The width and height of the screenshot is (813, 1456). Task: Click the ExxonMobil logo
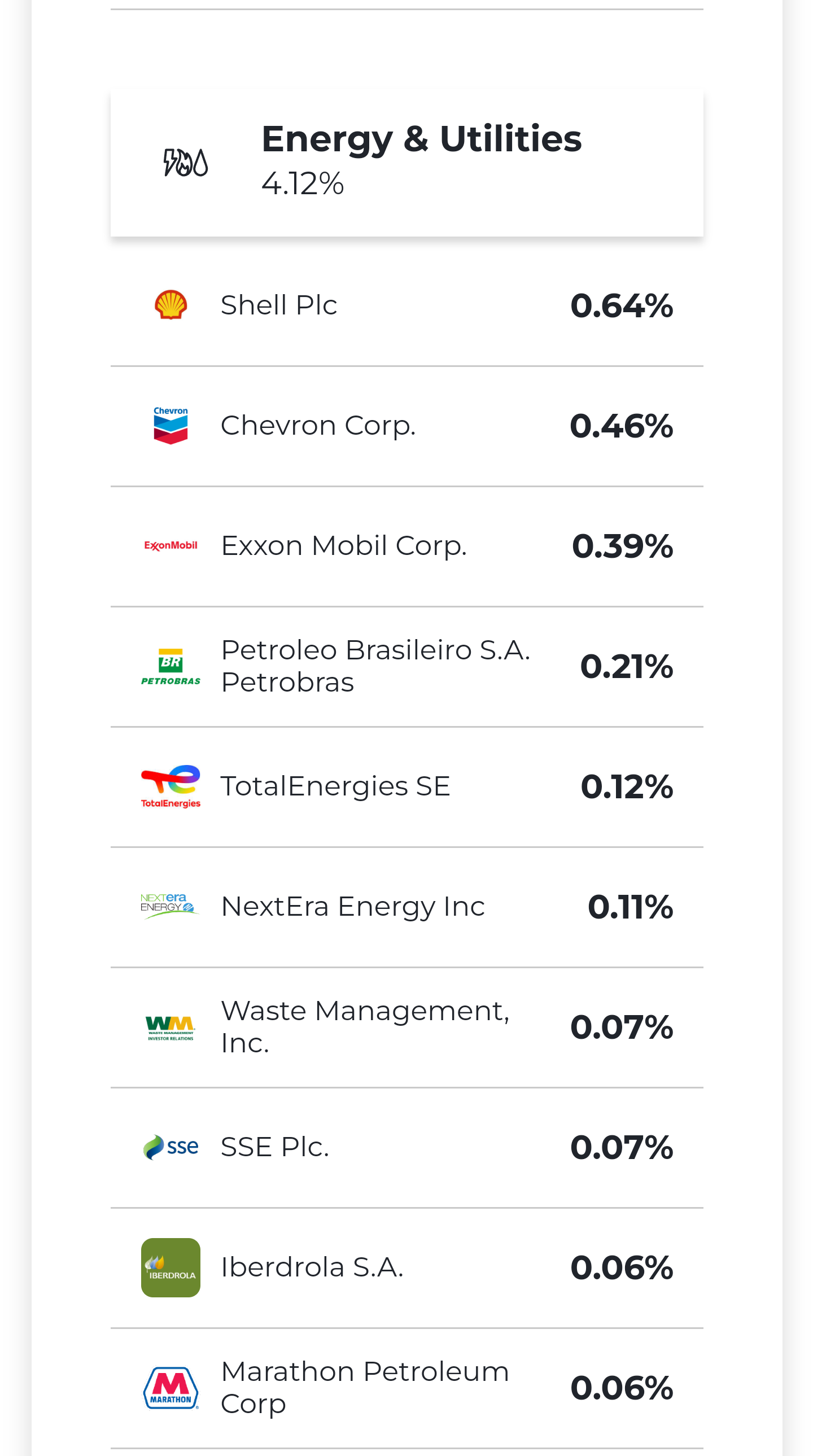click(171, 545)
